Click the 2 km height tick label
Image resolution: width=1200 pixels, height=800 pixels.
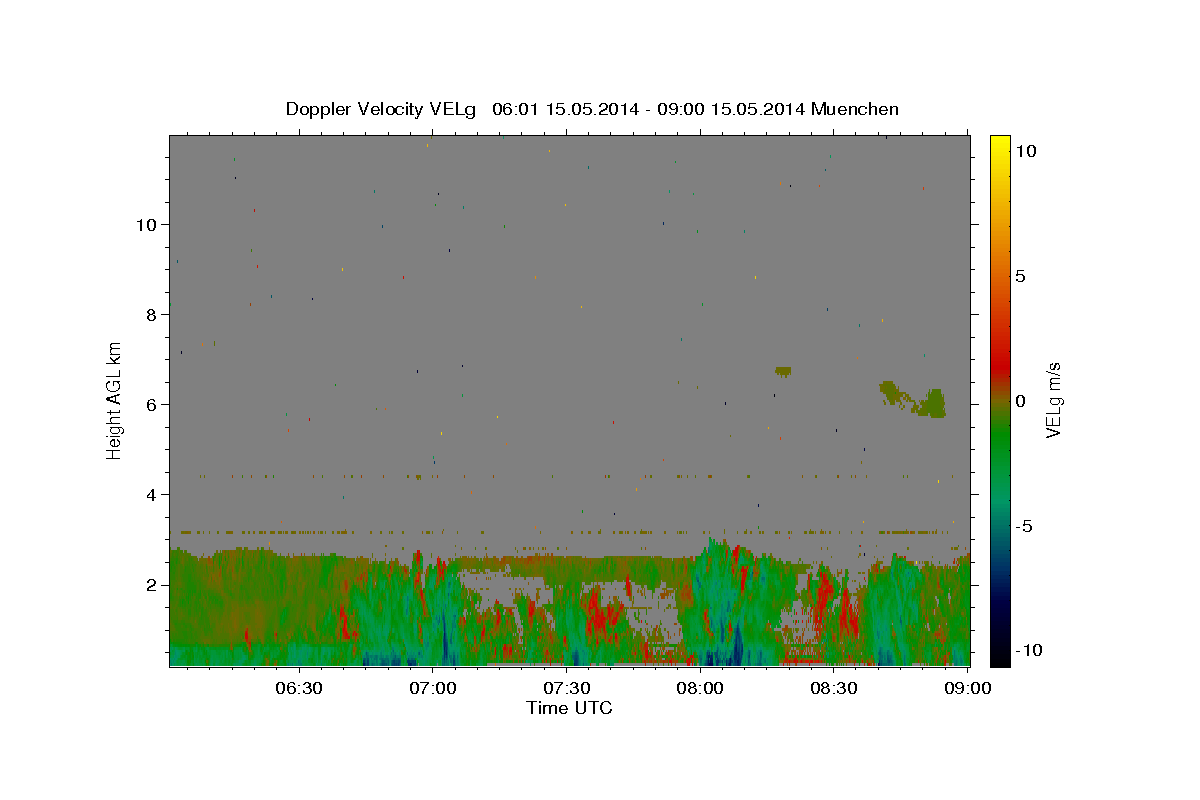pos(151,584)
